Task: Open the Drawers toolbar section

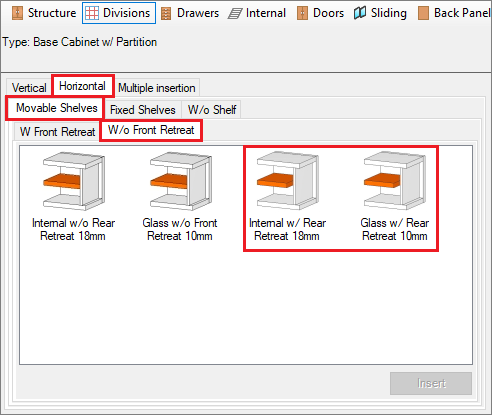Action: (x=190, y=13)
